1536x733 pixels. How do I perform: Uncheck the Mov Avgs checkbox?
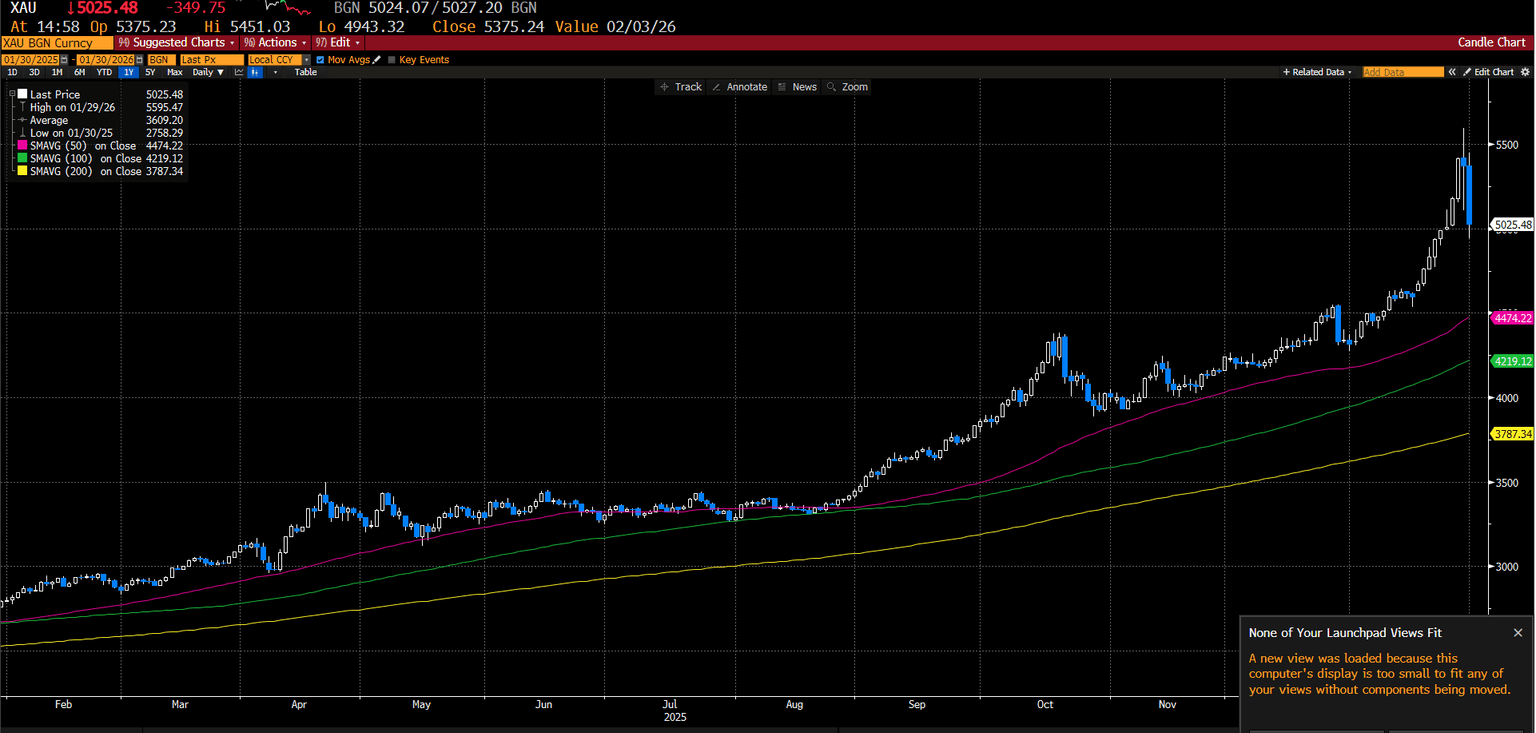(x=320, y=60)
